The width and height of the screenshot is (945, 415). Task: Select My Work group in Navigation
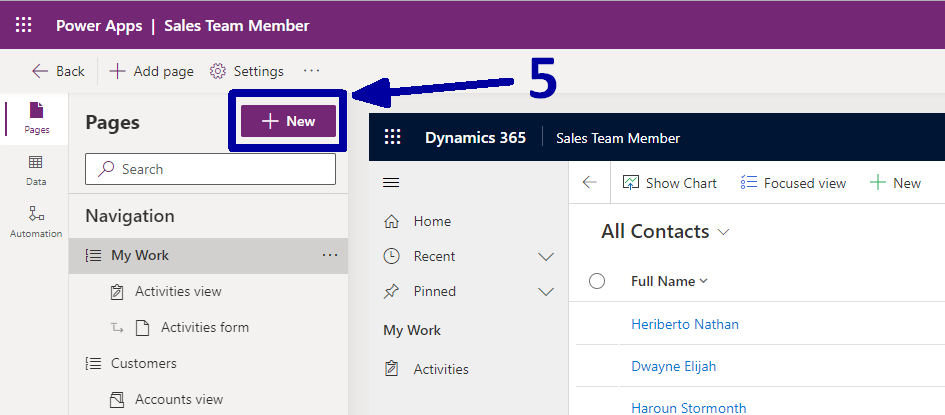tap(209, 255)
